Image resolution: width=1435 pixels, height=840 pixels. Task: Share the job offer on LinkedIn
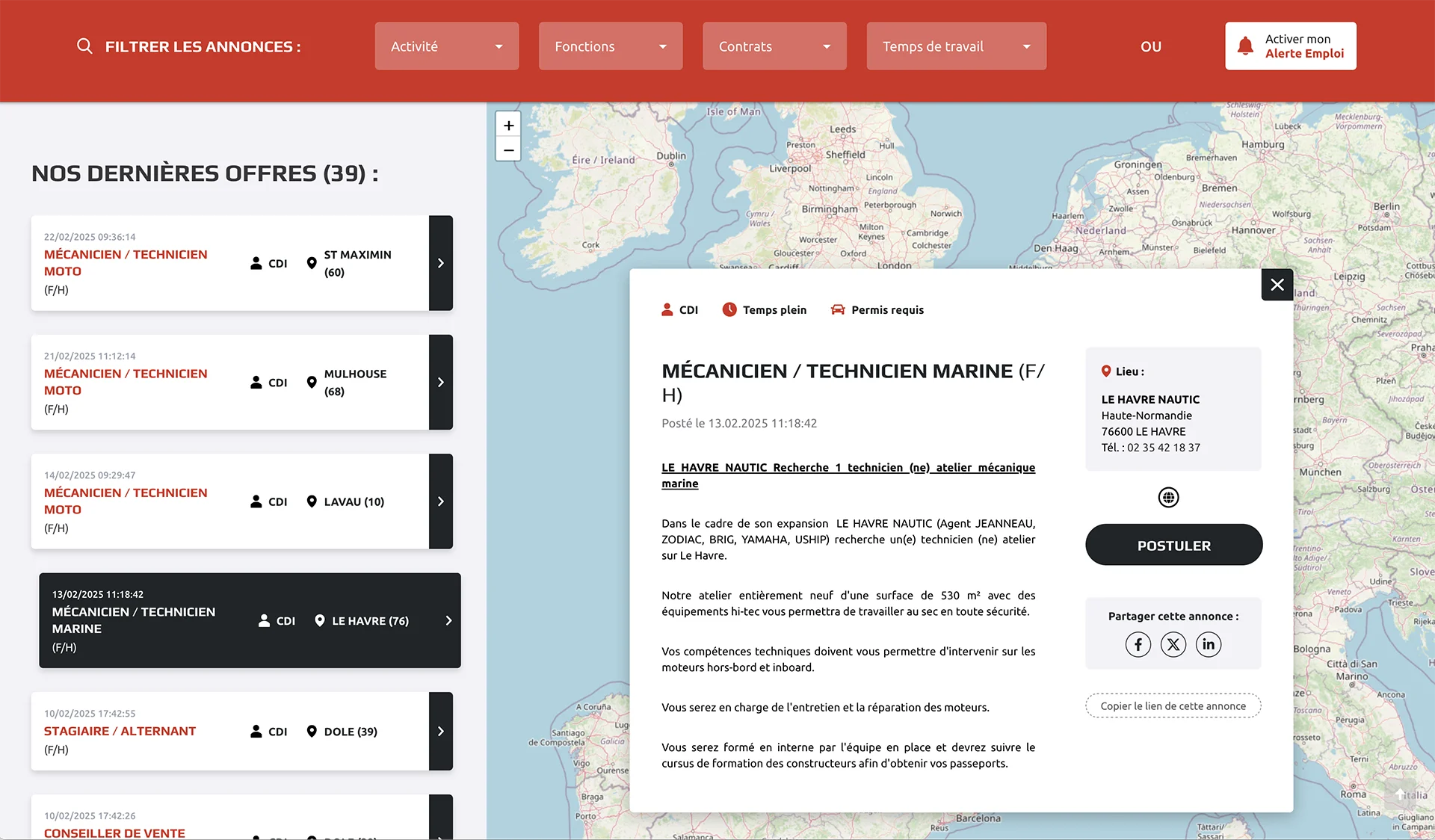(1208, 644)
